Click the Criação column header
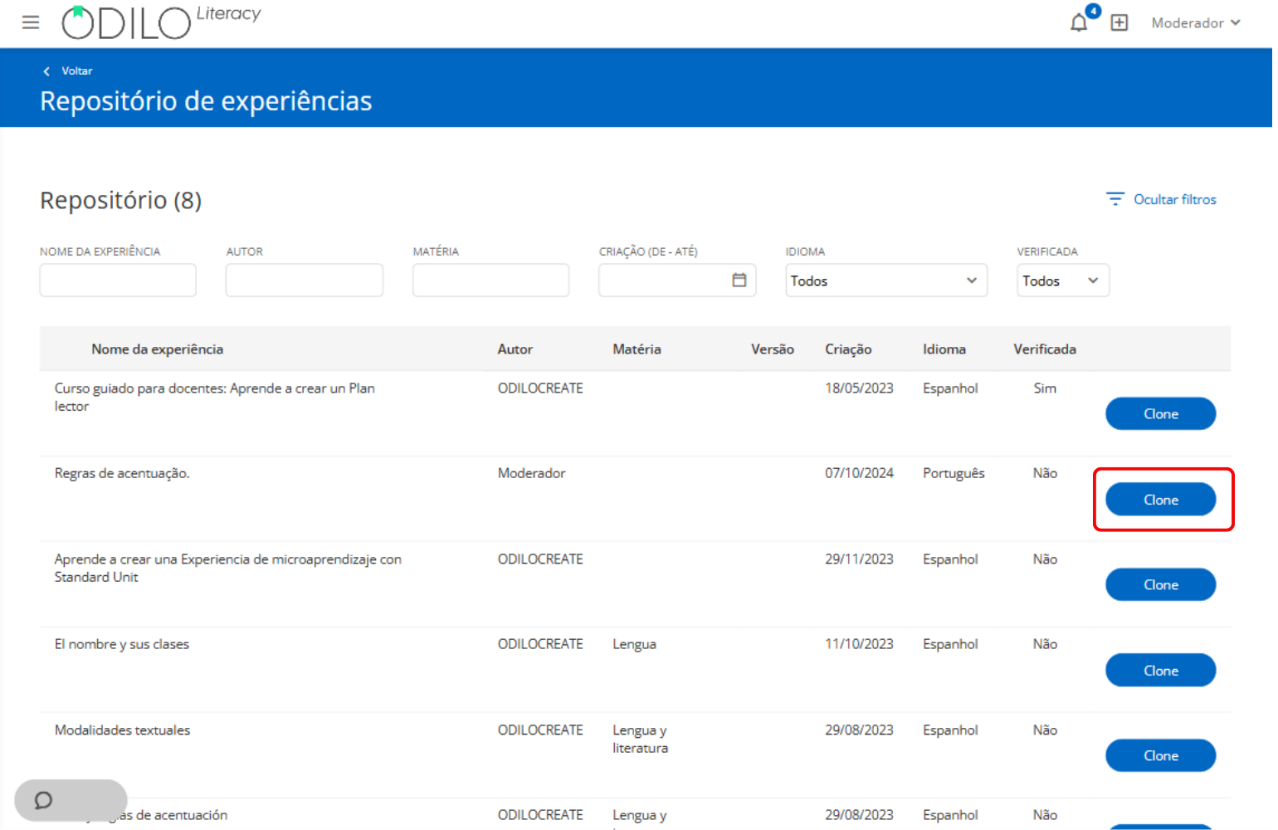Viewport: 1278px width, 830px height. 848,349
